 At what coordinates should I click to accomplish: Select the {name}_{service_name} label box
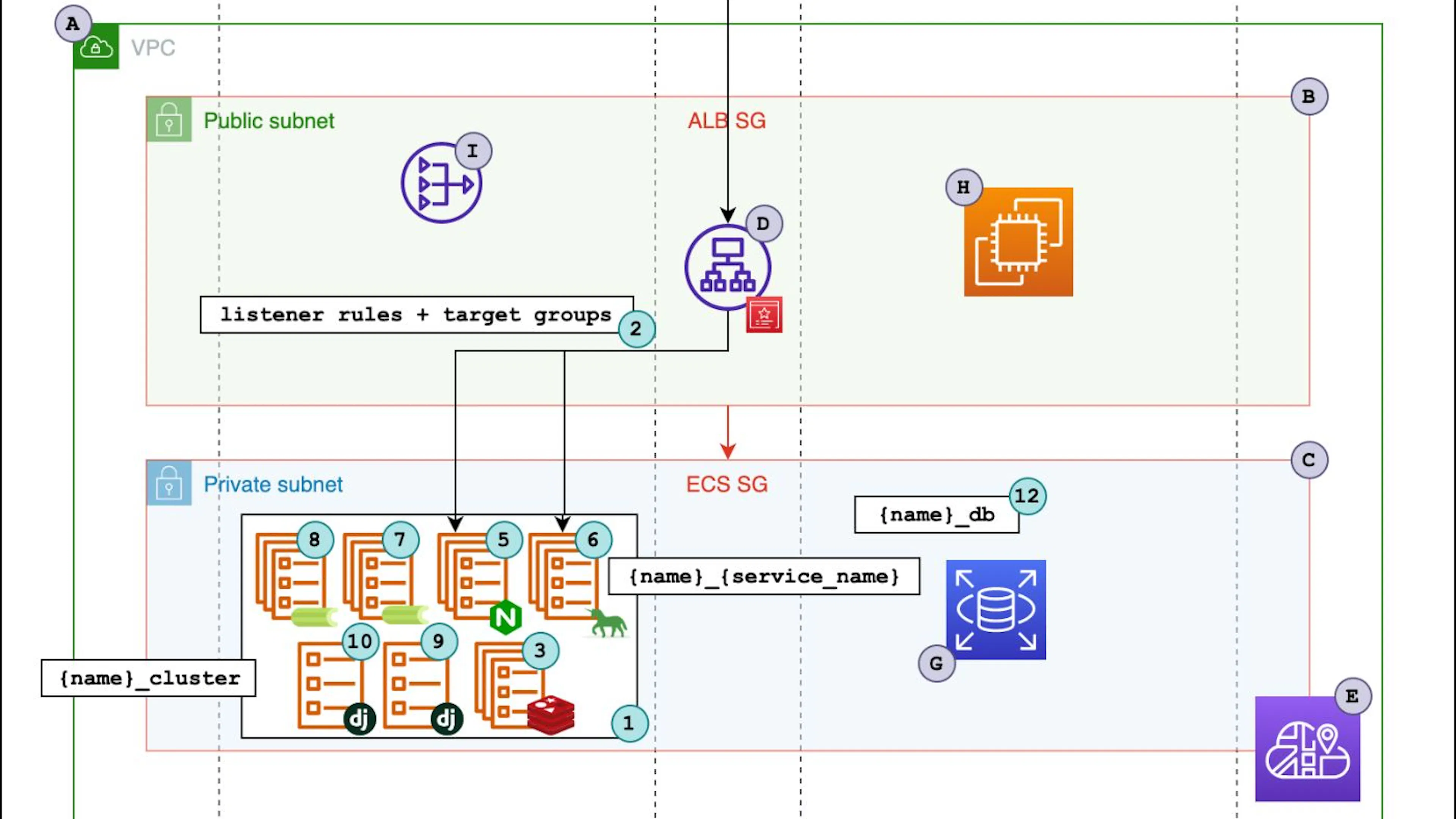[x=764, y=576]
